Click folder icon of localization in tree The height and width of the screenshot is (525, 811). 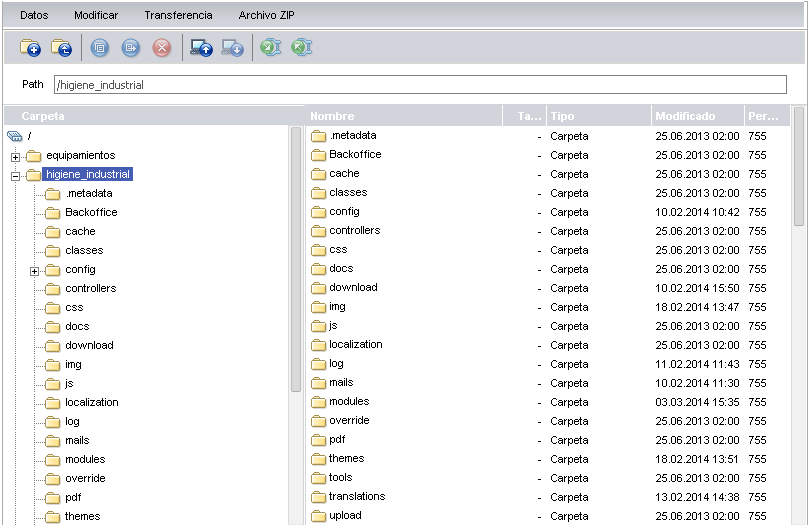(x=52, y=403)
